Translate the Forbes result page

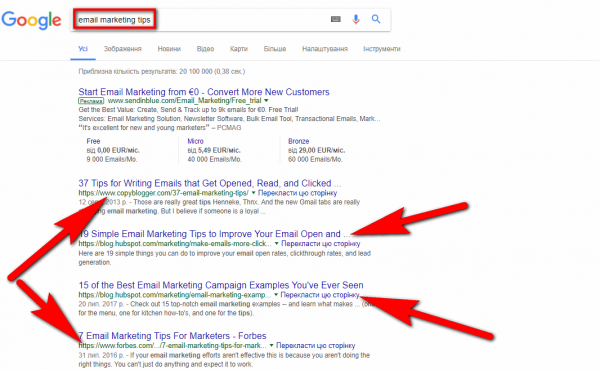pos(316,345)
